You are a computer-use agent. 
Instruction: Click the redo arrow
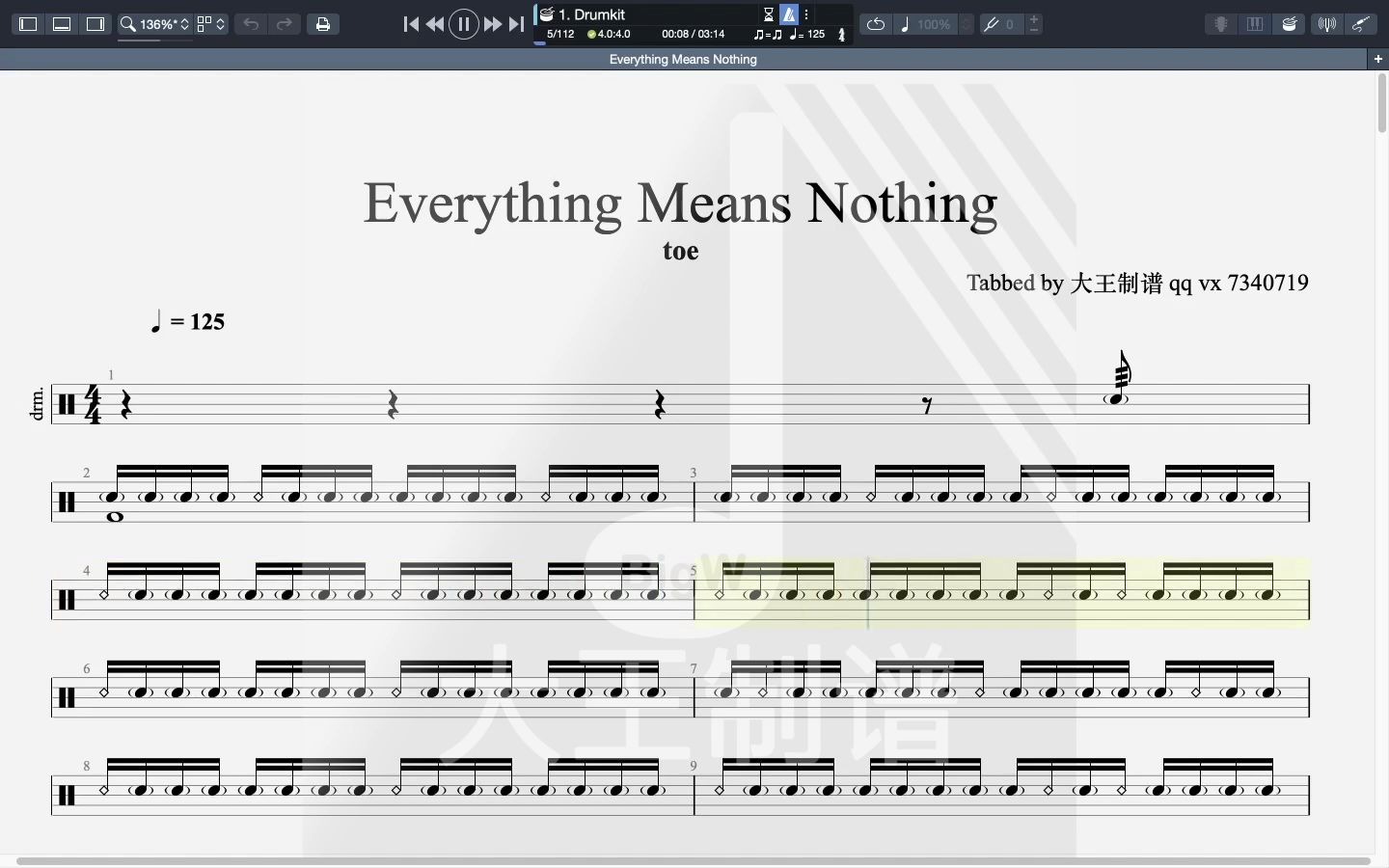(285, 24)
